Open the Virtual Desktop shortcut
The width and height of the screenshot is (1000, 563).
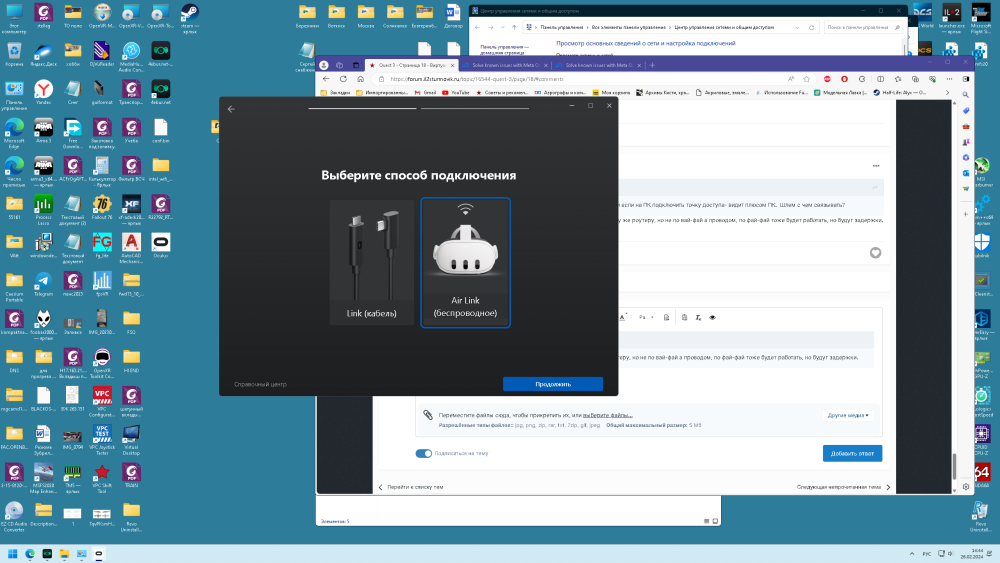click(x=131, y=440)
